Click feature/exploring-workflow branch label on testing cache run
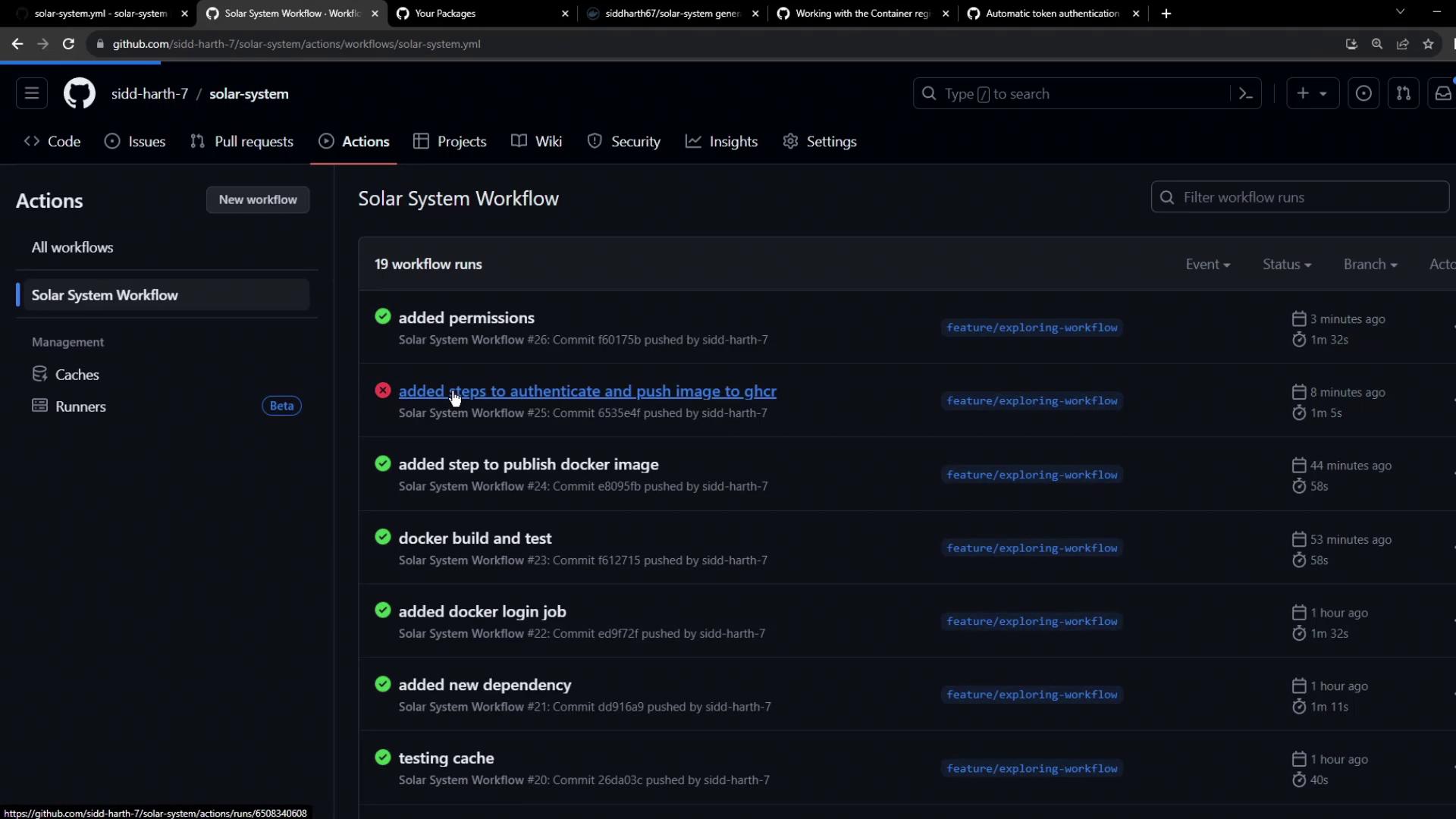1456x819 pixels. [1031, 769]
